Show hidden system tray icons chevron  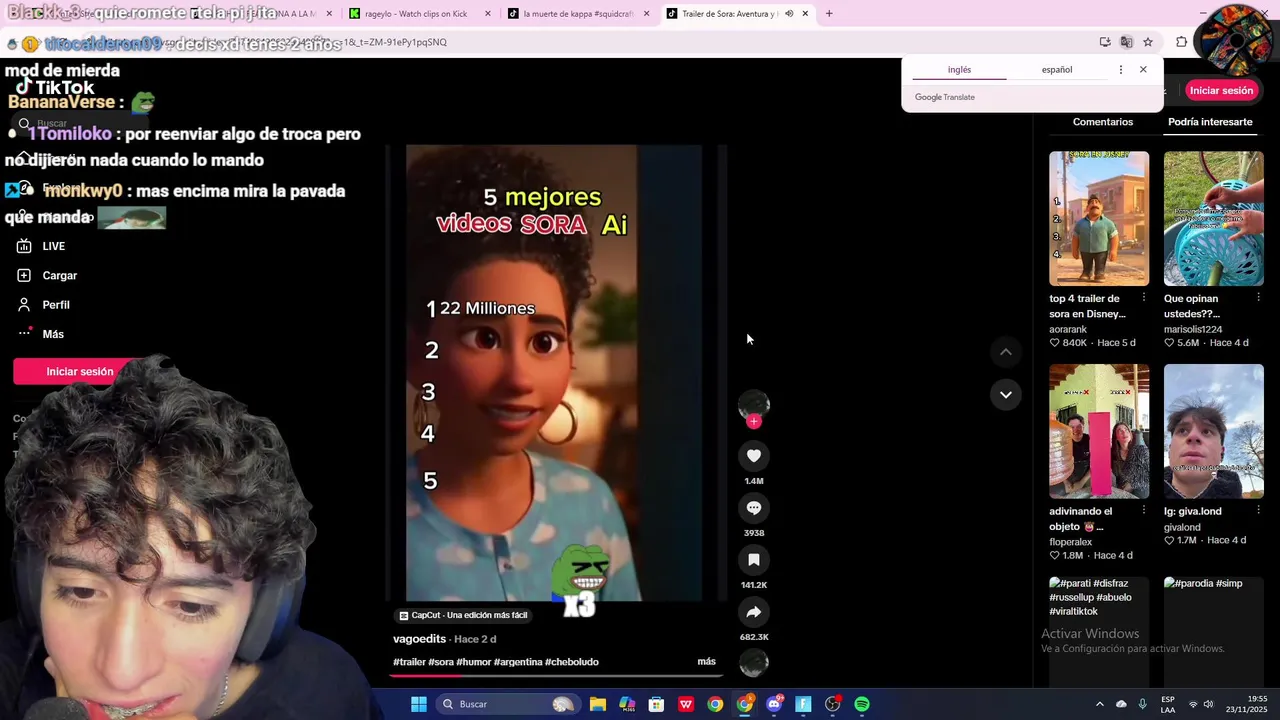click(1099, 704)
